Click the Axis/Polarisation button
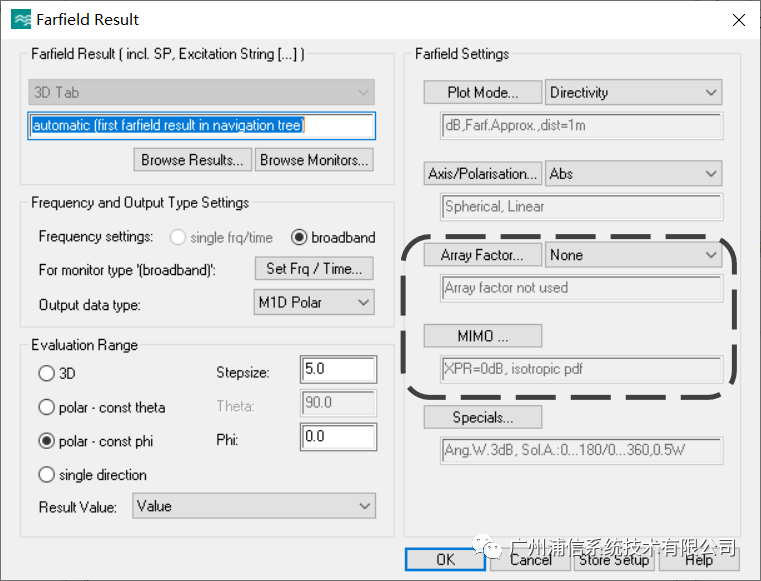 483,173
